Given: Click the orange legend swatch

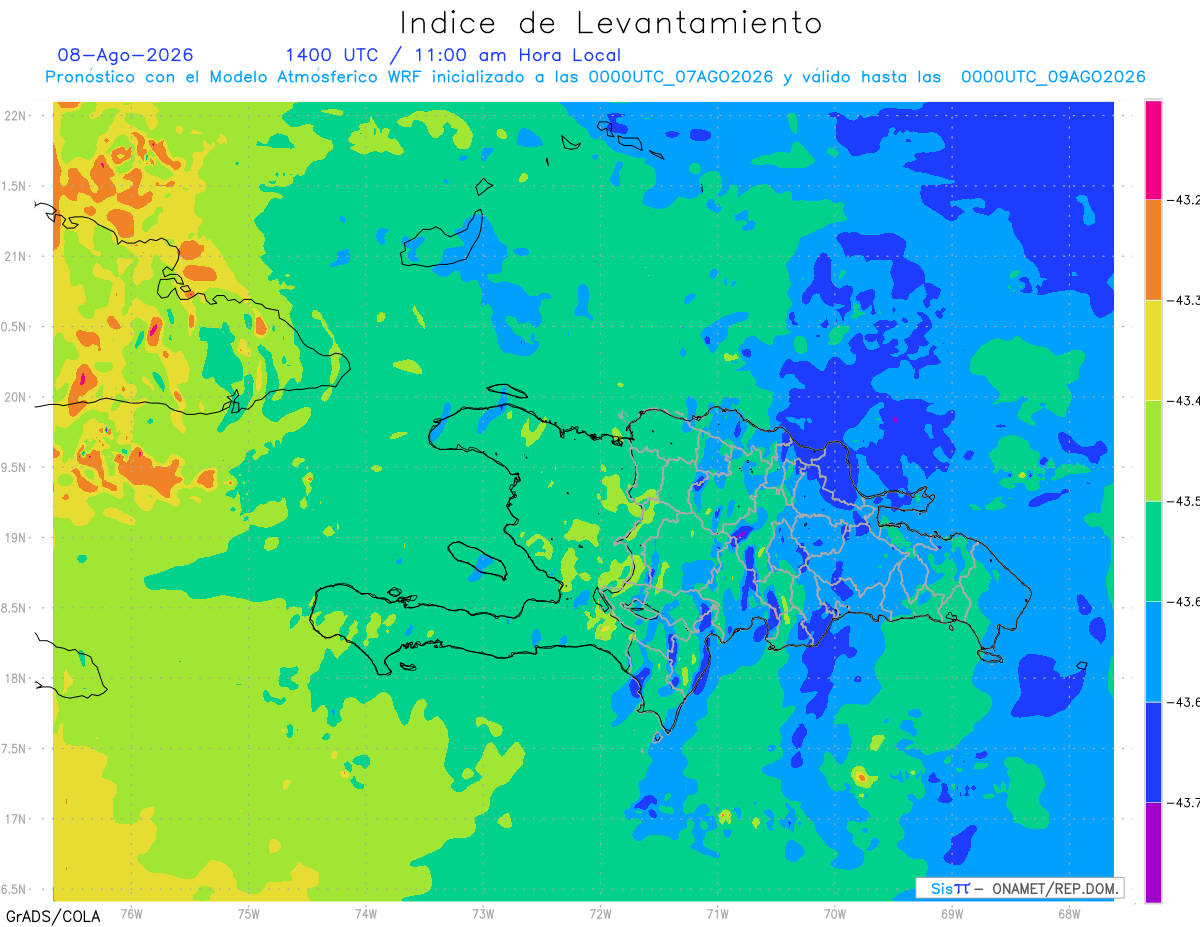Looking at the screenshot, I should (1153, 250).
